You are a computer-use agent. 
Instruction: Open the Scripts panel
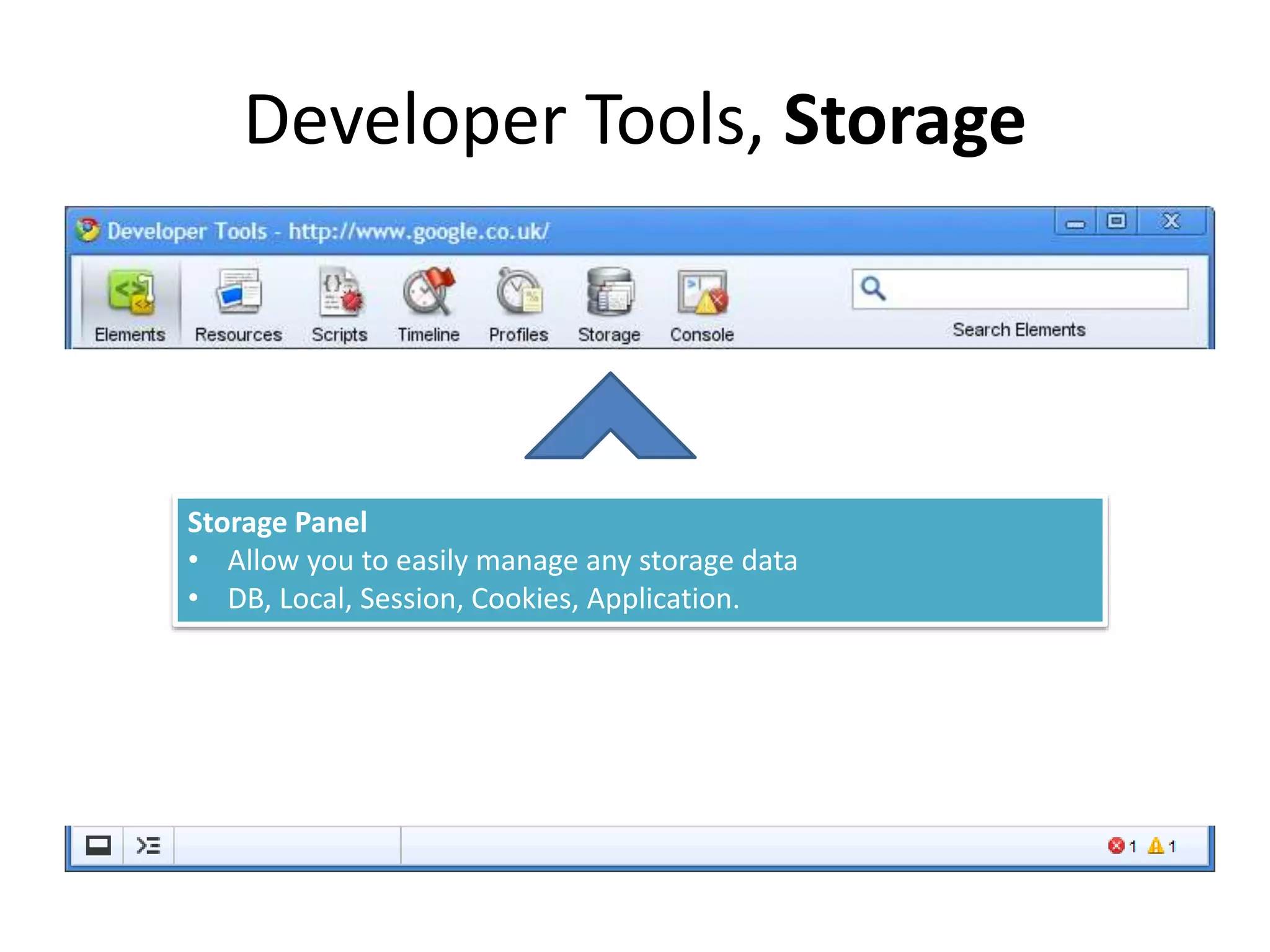340,306
